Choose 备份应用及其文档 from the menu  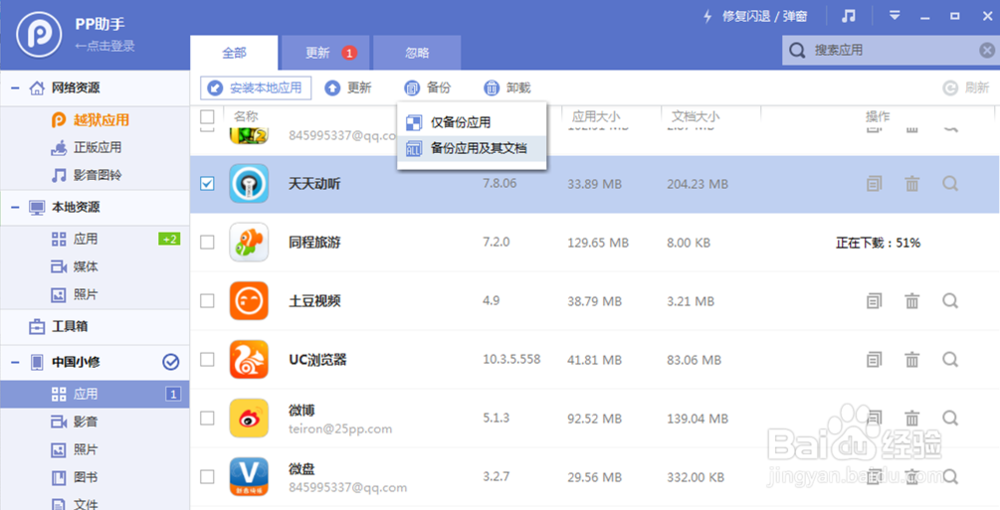(x=471, y=149)
